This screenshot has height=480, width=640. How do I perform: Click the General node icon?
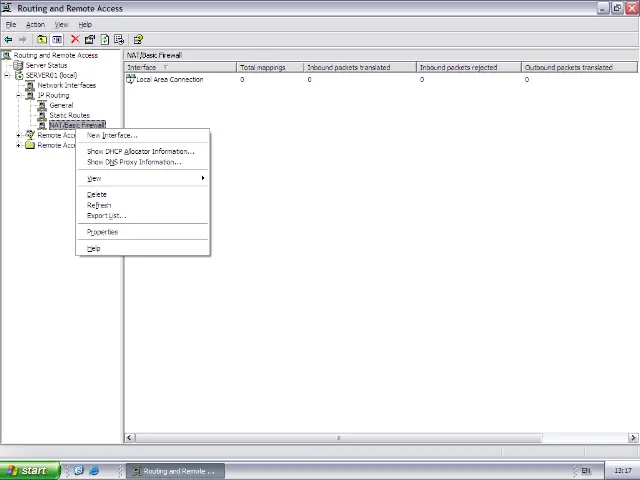click(42, 105)
